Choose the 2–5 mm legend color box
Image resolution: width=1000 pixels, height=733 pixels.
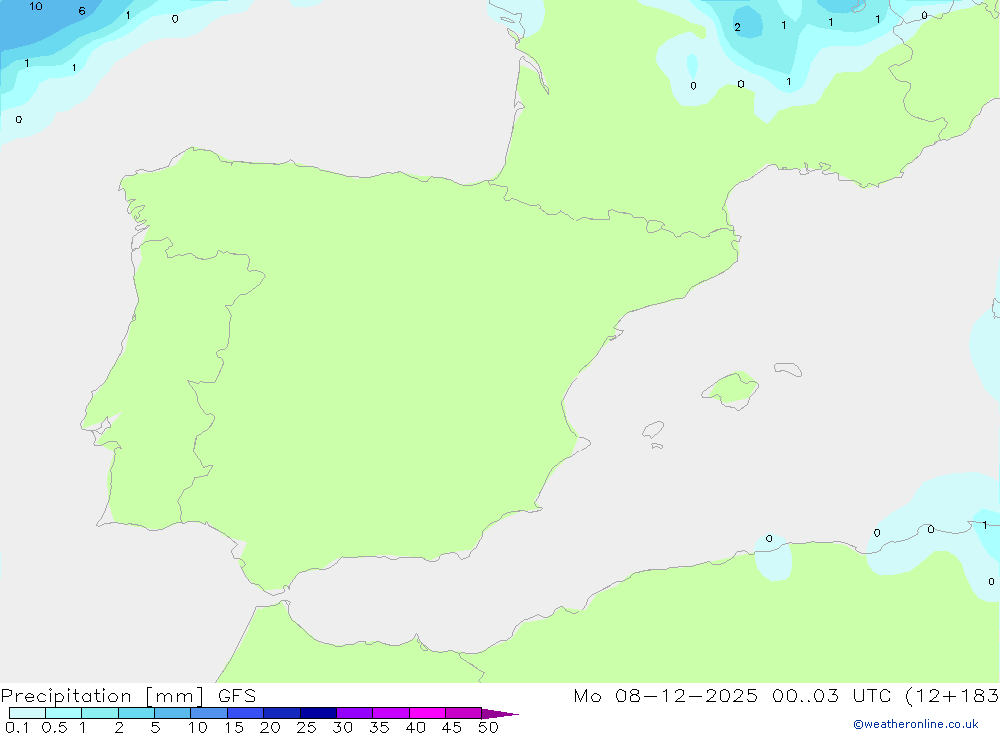tap(136, 713)
